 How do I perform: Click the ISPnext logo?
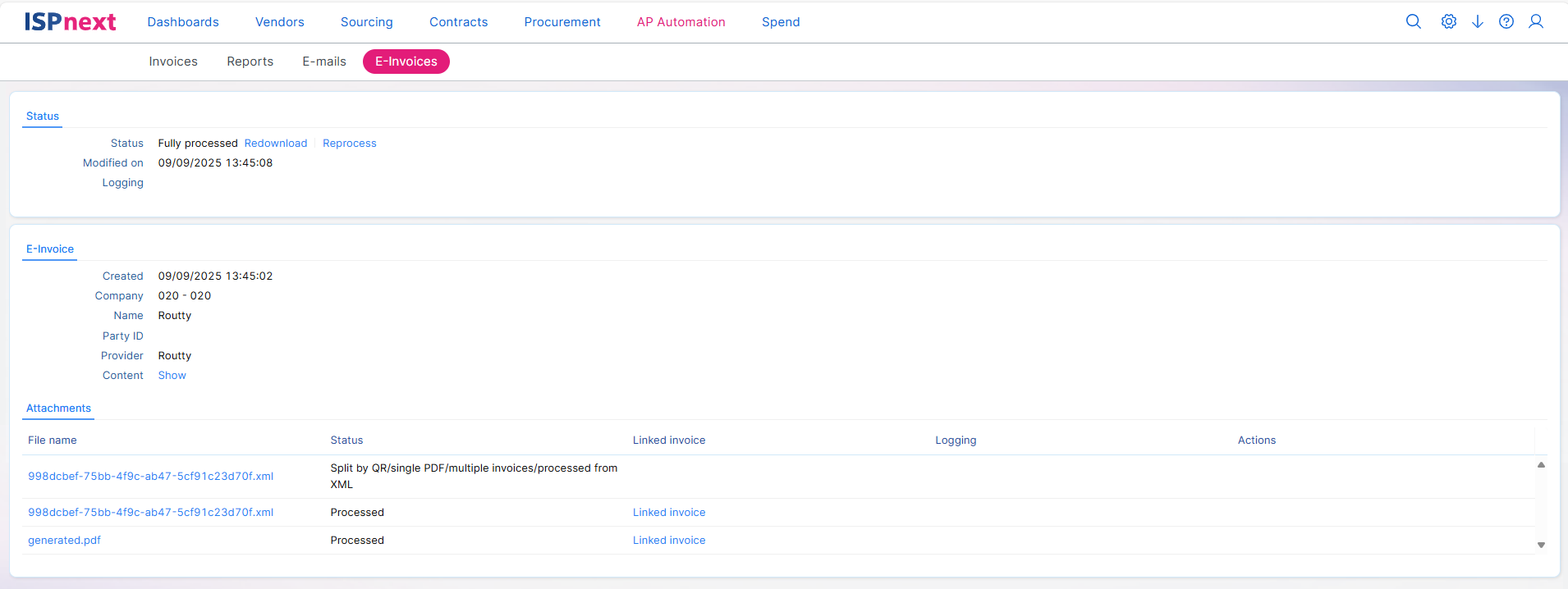coord(70,22)
